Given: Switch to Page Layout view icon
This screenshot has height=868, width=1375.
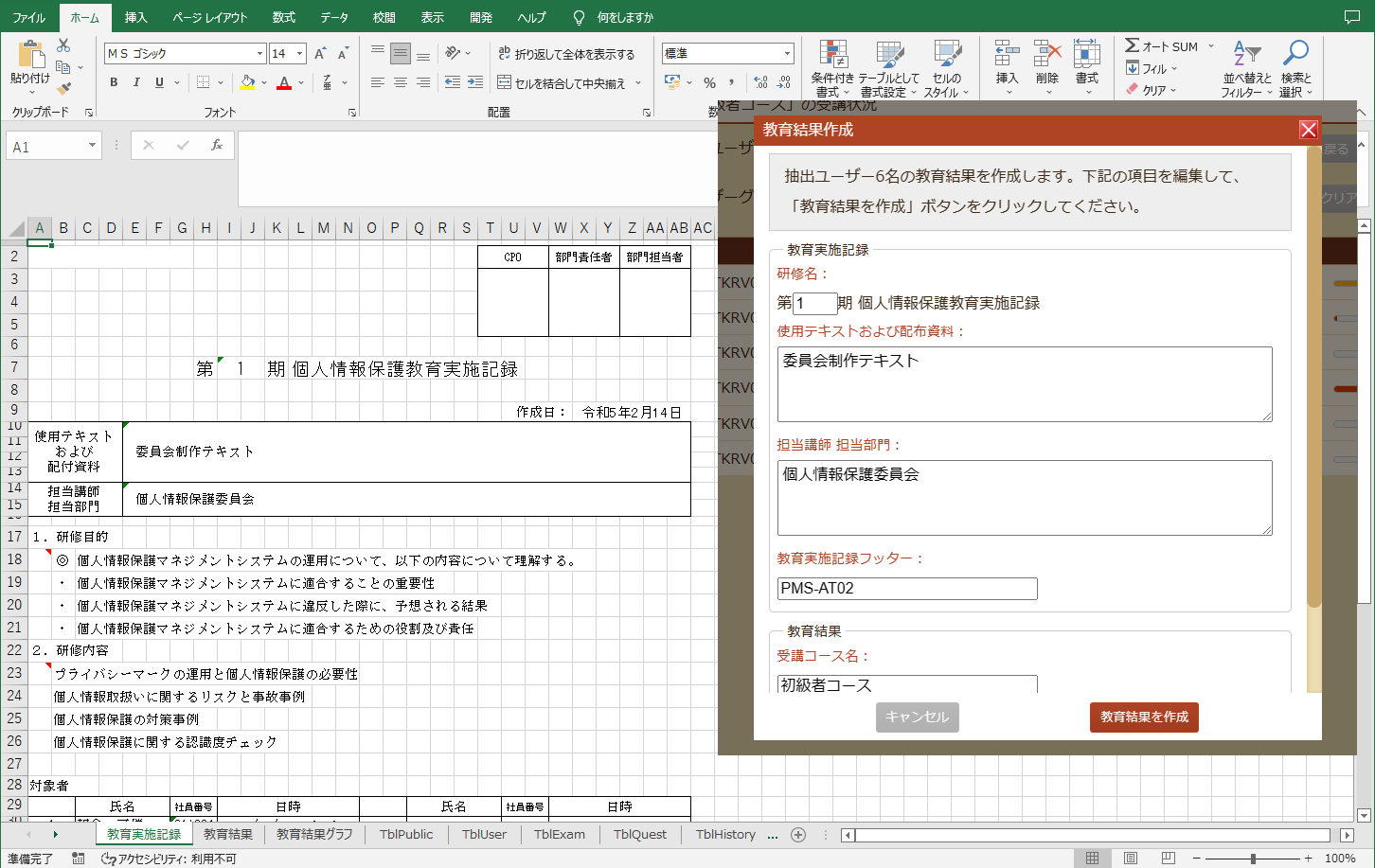Looking at the screenshot, I should tap(1131, 858).
